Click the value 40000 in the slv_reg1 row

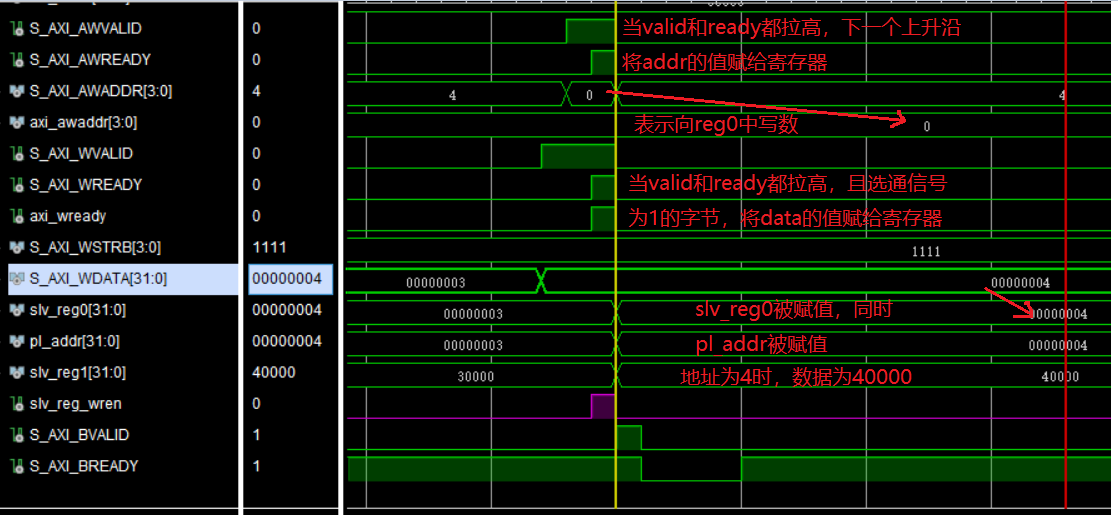(x=274, y=372)
